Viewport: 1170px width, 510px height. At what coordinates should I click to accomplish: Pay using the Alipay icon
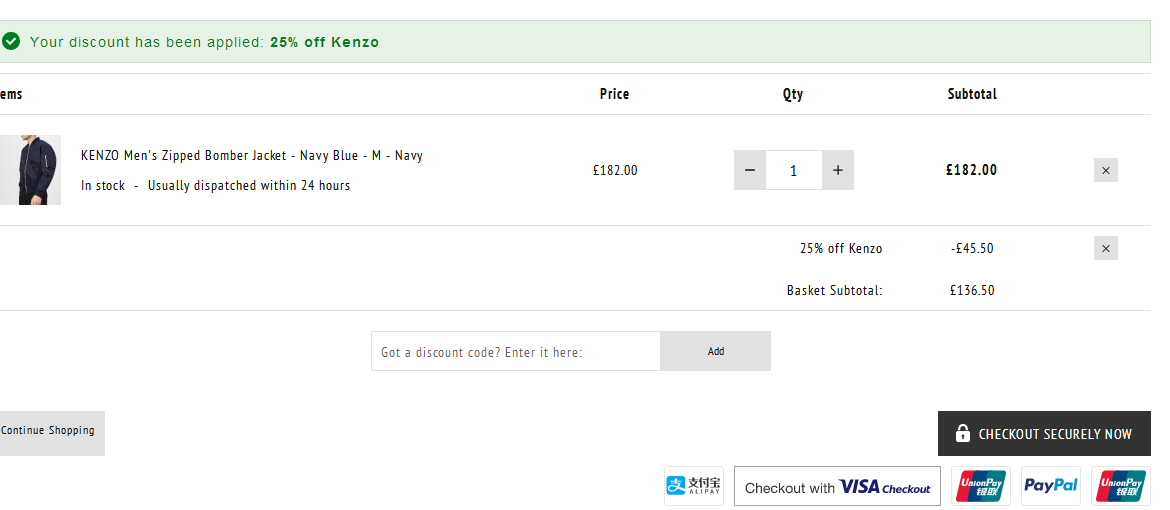694,486
